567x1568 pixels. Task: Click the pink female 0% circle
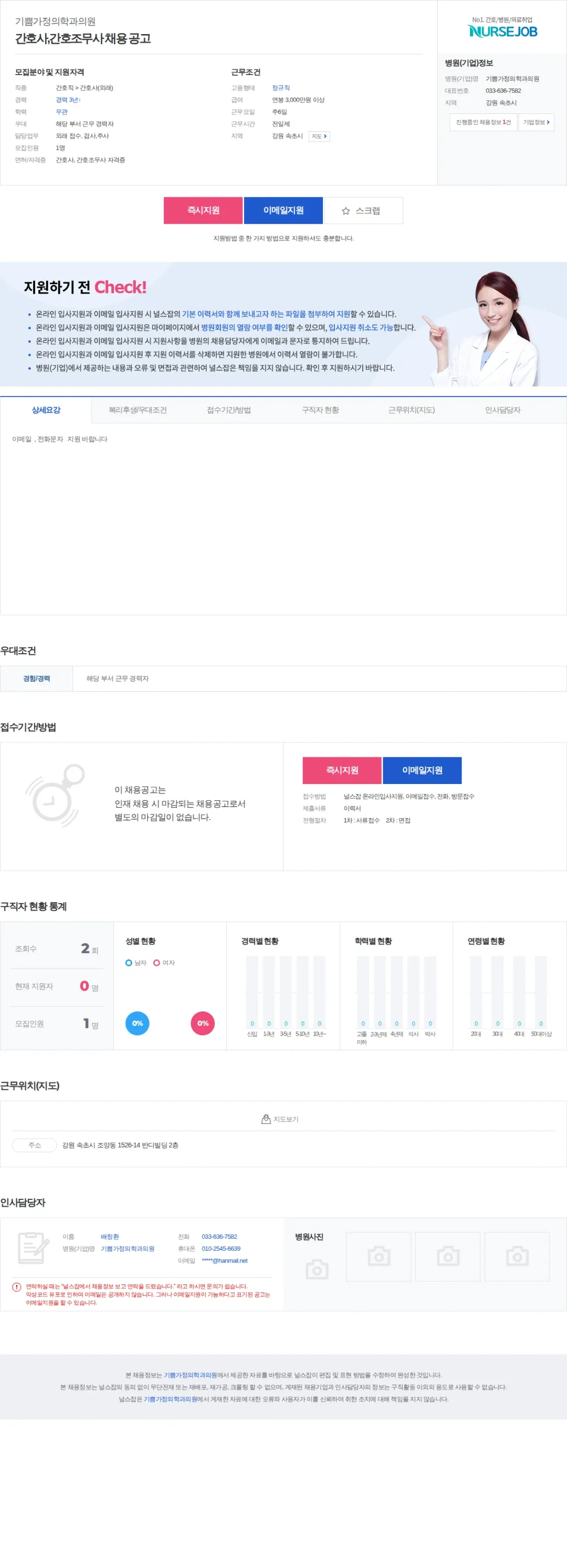coord(203,1023)
